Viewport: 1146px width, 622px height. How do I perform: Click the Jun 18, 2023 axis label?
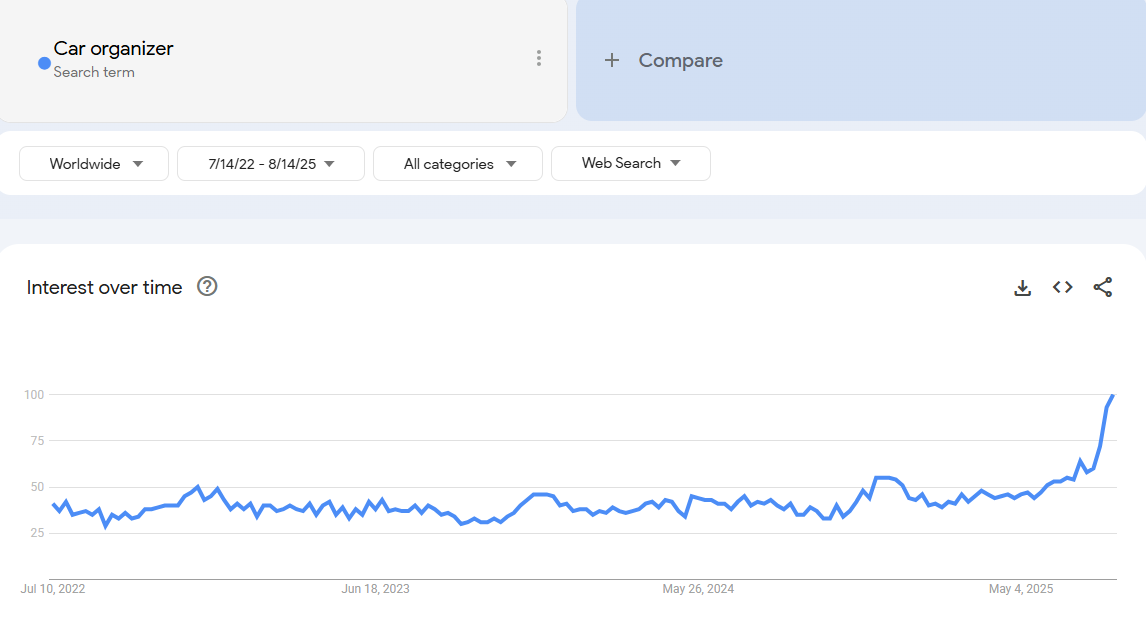pos(375,589)
